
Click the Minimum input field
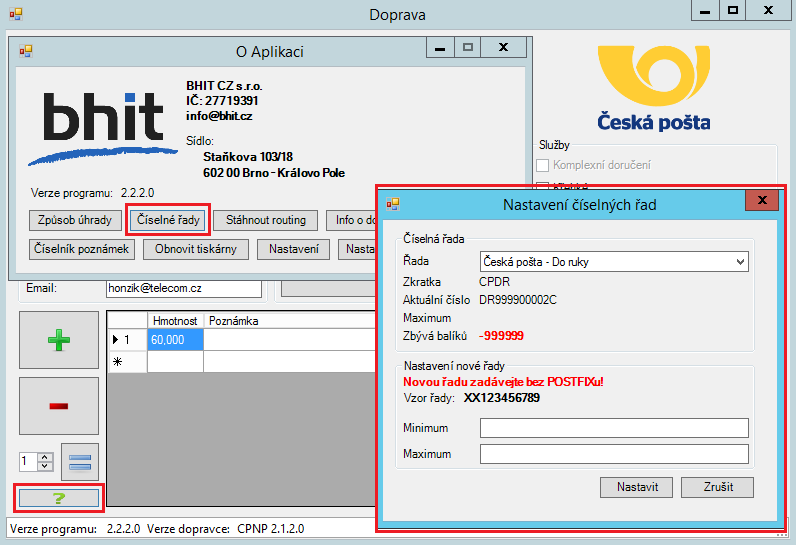pyautogui.click(x=614, y=428)
